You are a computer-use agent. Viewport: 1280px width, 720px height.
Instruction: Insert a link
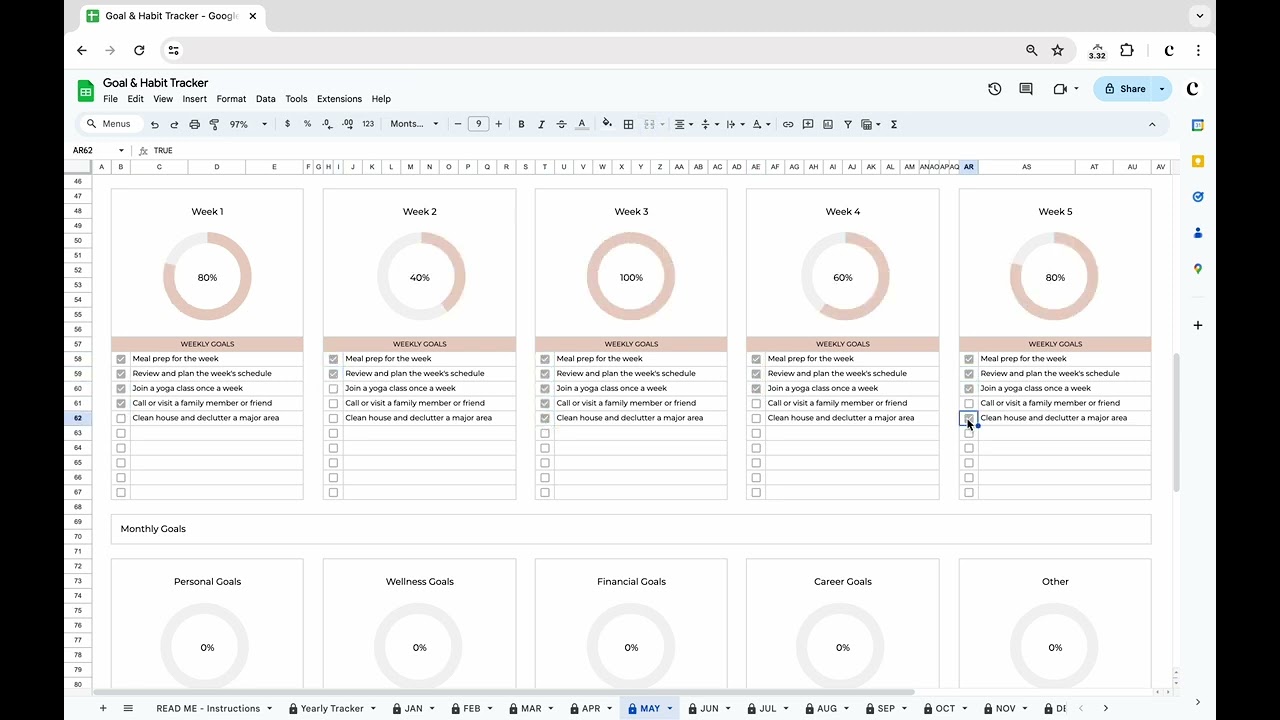[x=788, y=124]
